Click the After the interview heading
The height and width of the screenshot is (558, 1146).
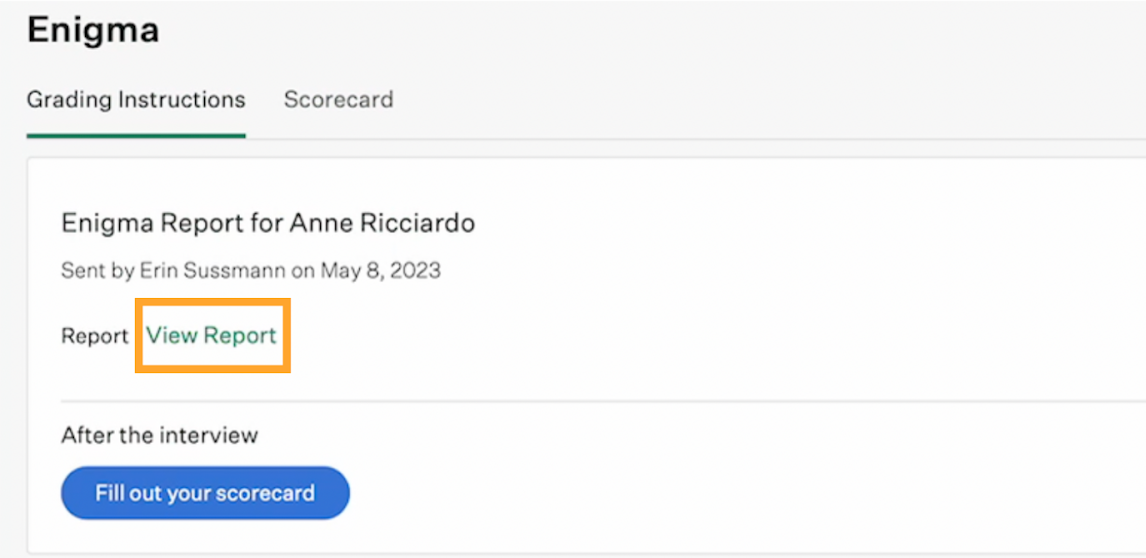[160, 435]
